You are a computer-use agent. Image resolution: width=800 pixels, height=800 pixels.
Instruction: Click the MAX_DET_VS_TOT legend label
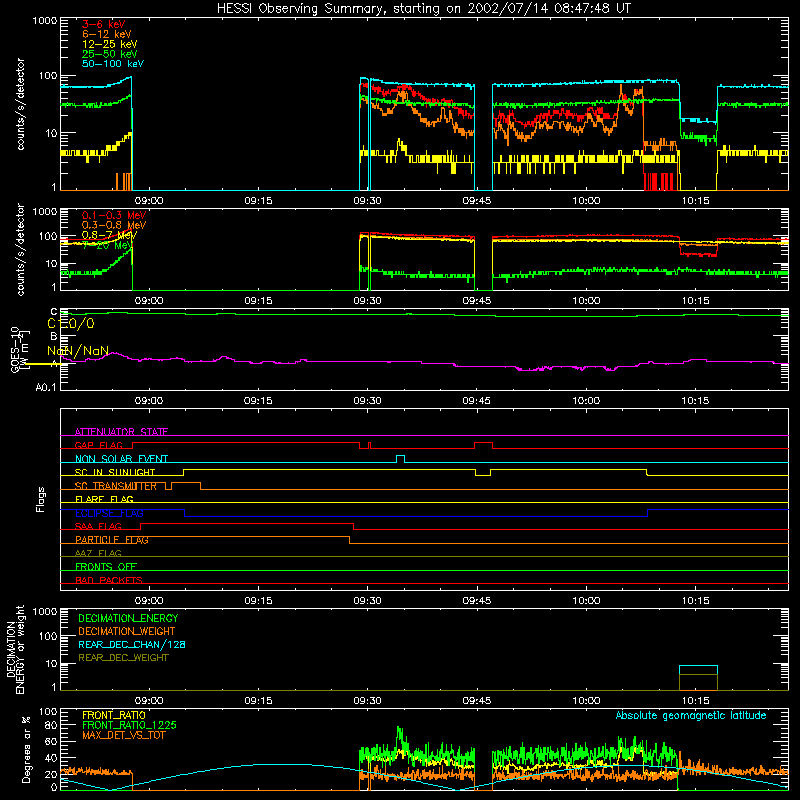pos(123,735)
